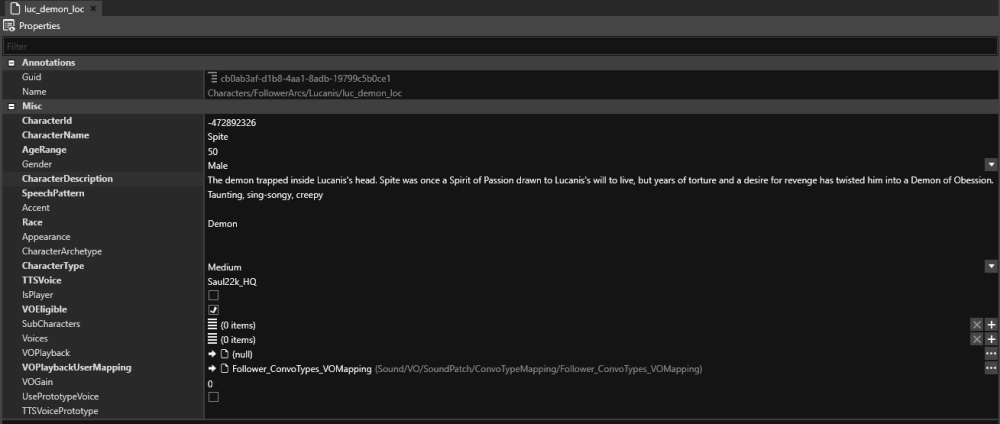Uncheck the VOEligible checkbox

point(213,310)
